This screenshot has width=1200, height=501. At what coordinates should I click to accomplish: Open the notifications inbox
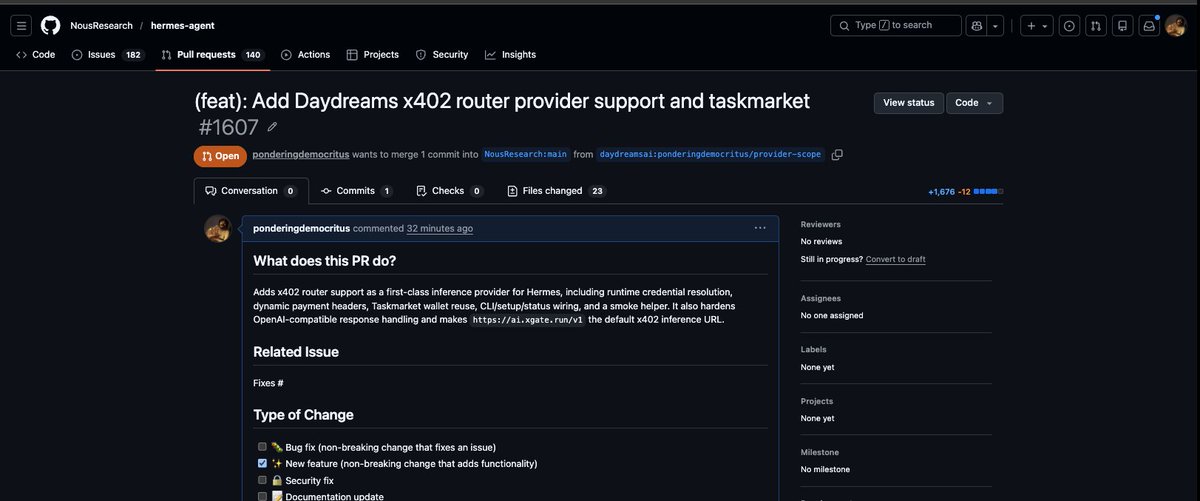click(1150, 26)
